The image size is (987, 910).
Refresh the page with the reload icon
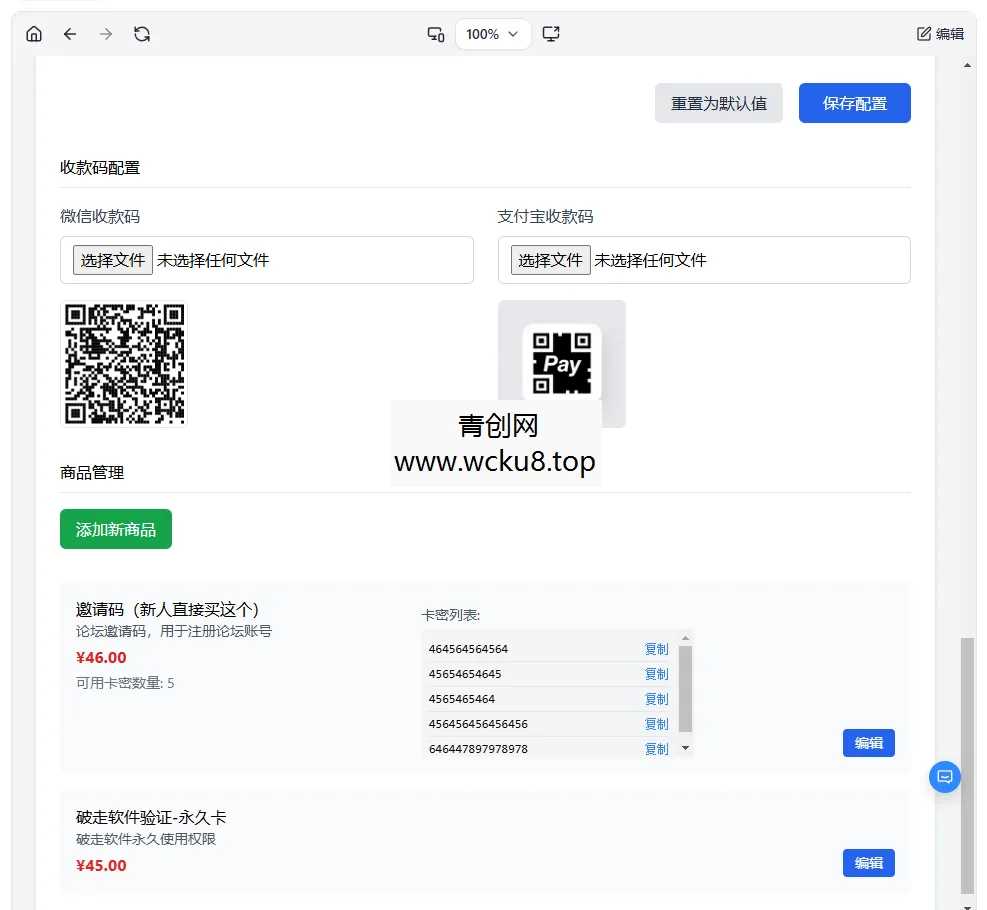[x=142, y=33]
